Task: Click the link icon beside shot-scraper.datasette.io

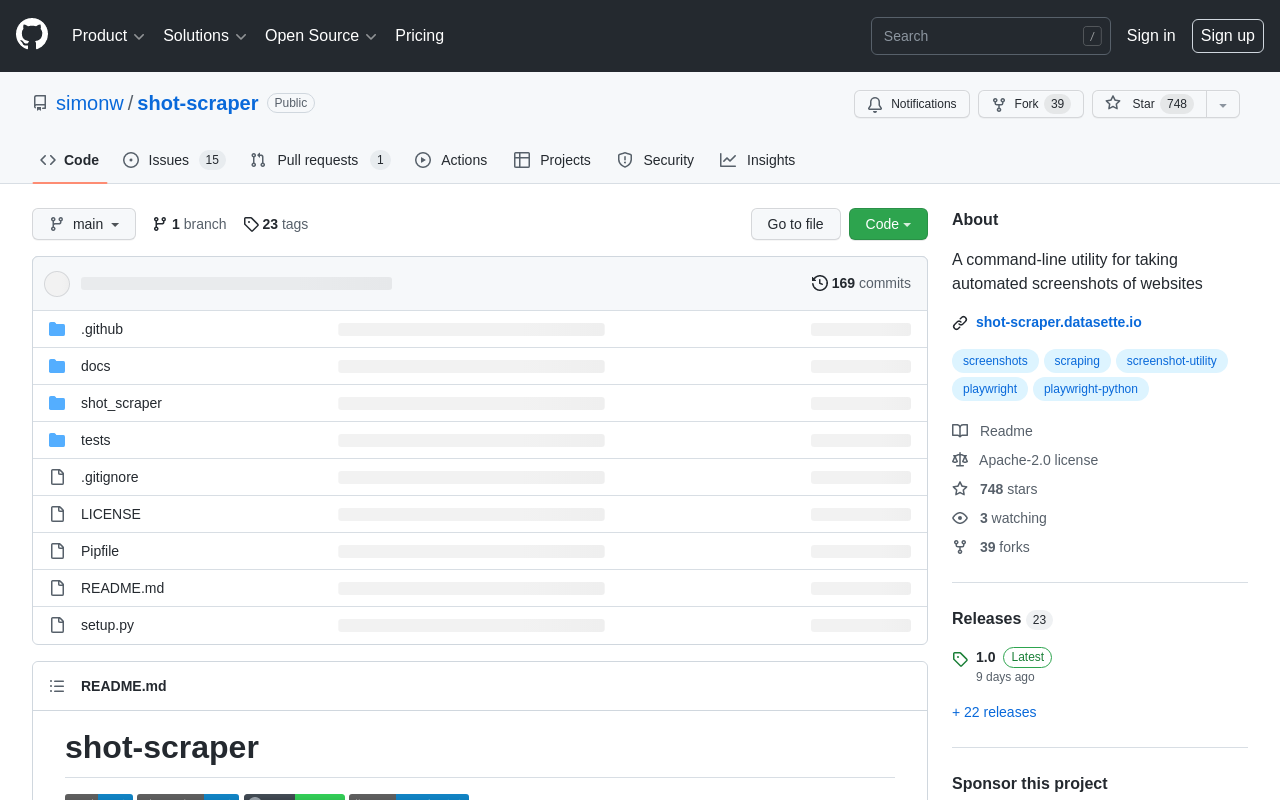Action: (960, 323)
